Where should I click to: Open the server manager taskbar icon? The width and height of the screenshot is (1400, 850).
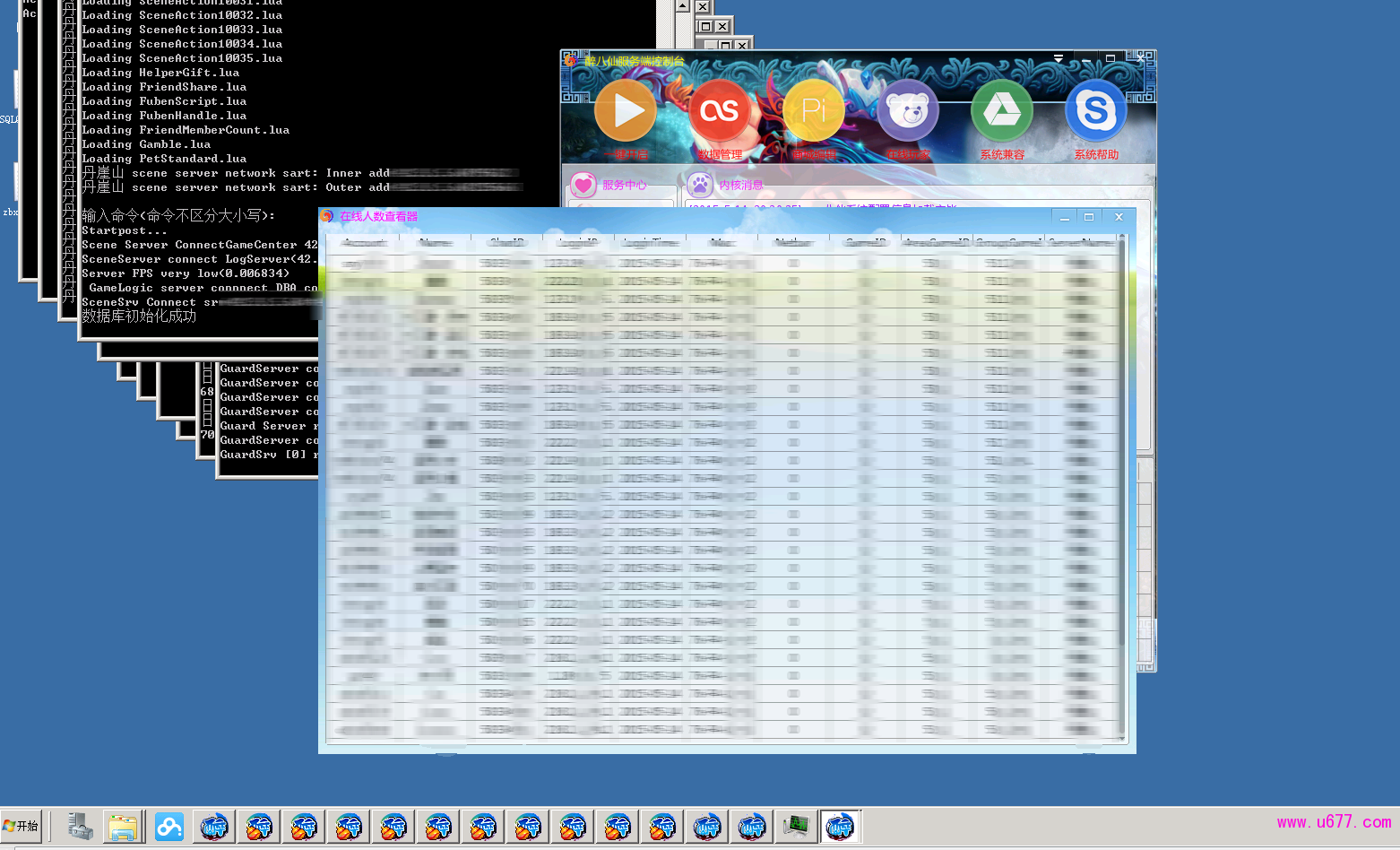click(x=80, y=827)
